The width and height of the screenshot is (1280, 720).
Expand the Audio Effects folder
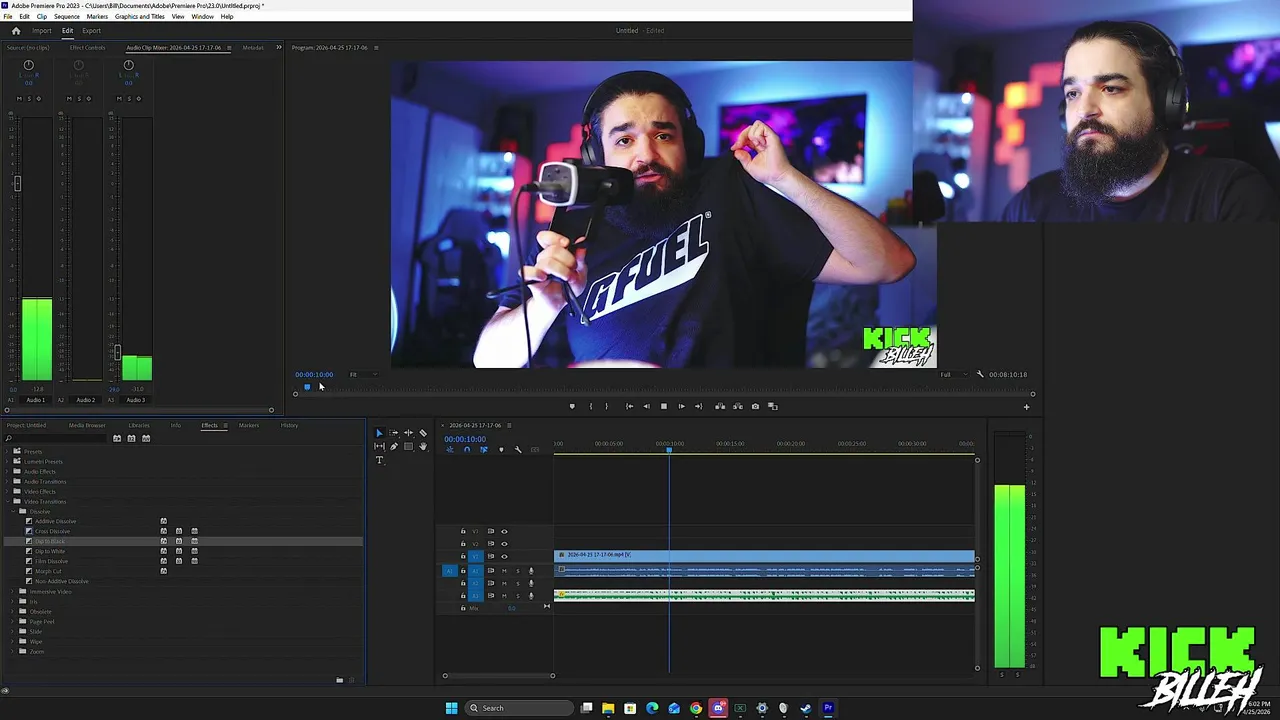click(x=8, y=472)
